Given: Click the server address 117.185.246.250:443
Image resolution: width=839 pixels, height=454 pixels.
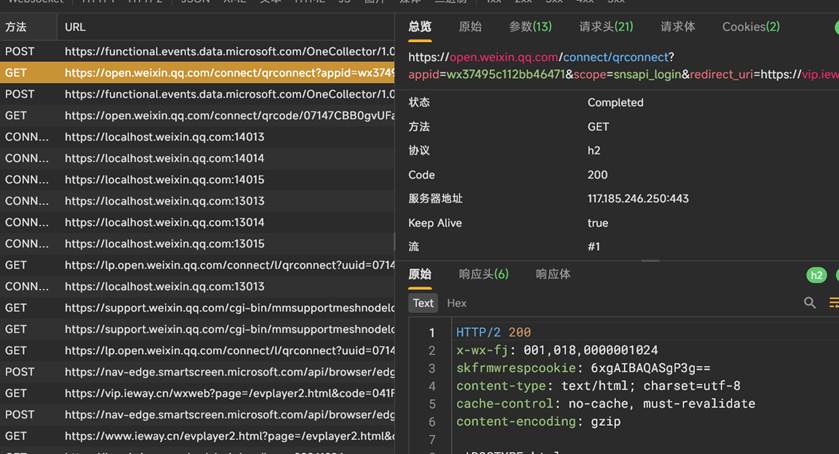Looking at the screenshot, I should click(638, 199).
